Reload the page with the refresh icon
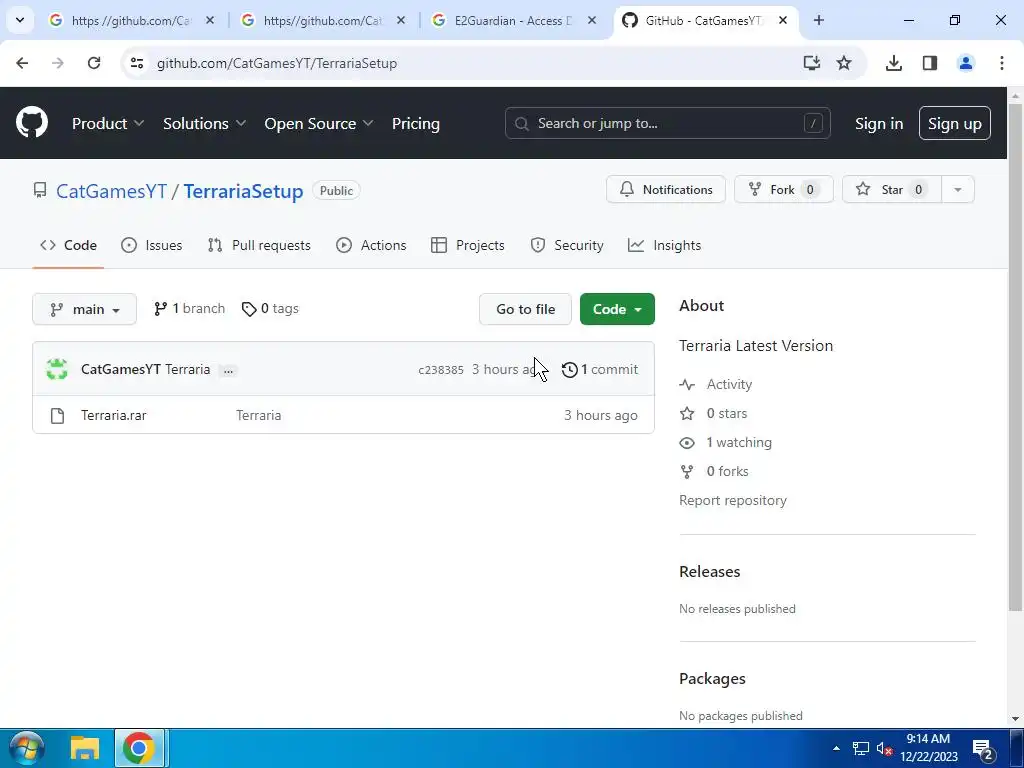Viewport: 1024px width, 768px height. coord(94,63)
